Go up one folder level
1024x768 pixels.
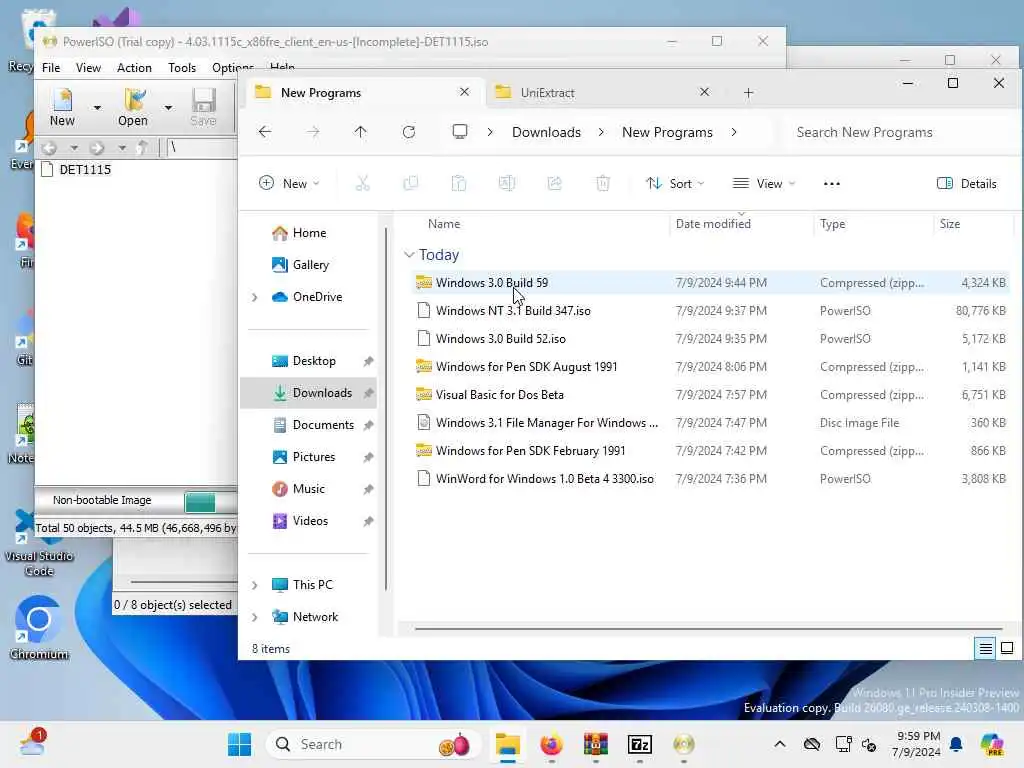pos(360,132)
